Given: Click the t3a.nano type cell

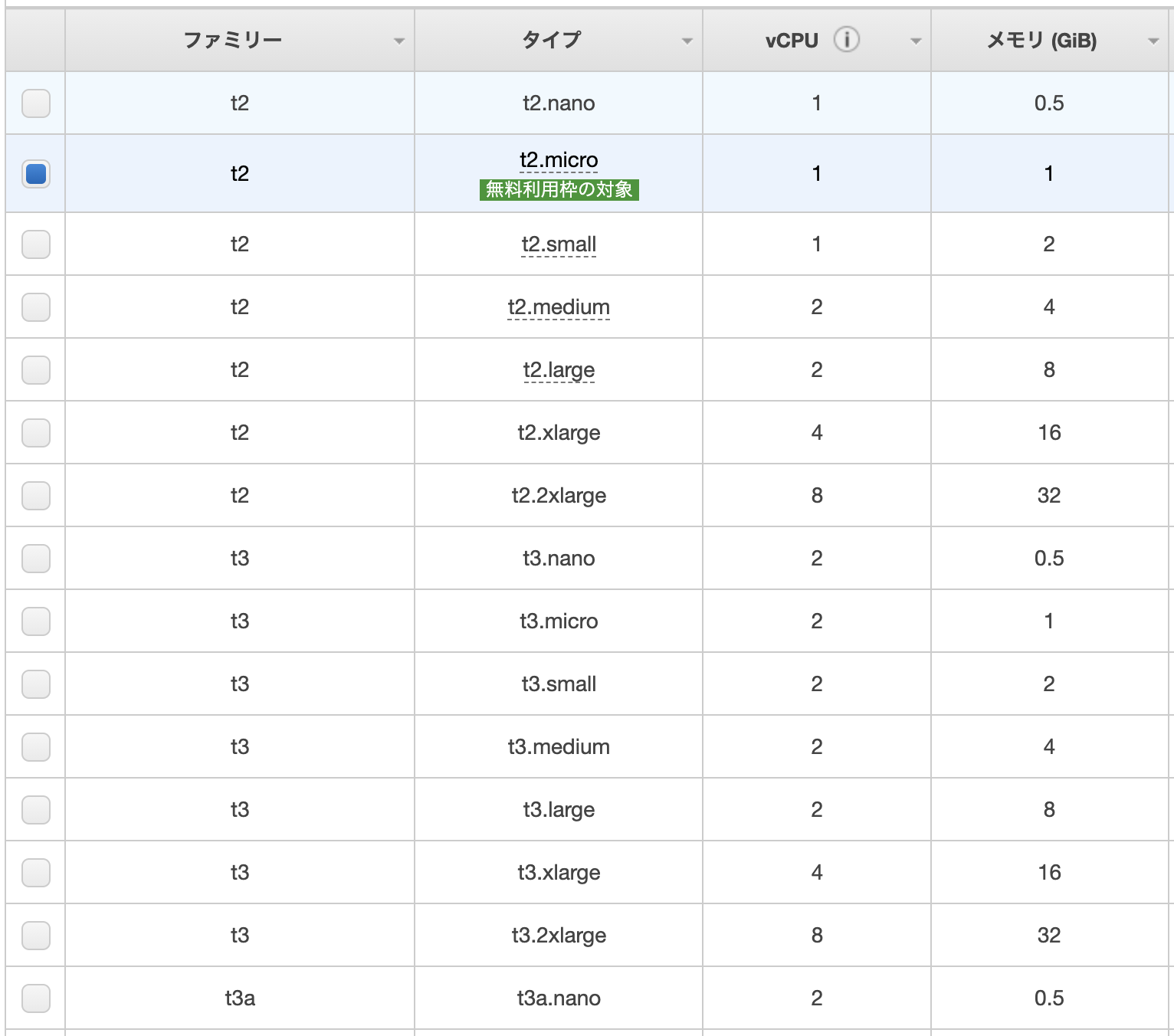Looking at the screenshot, I should pyautogui.click(x=559, y=998).
